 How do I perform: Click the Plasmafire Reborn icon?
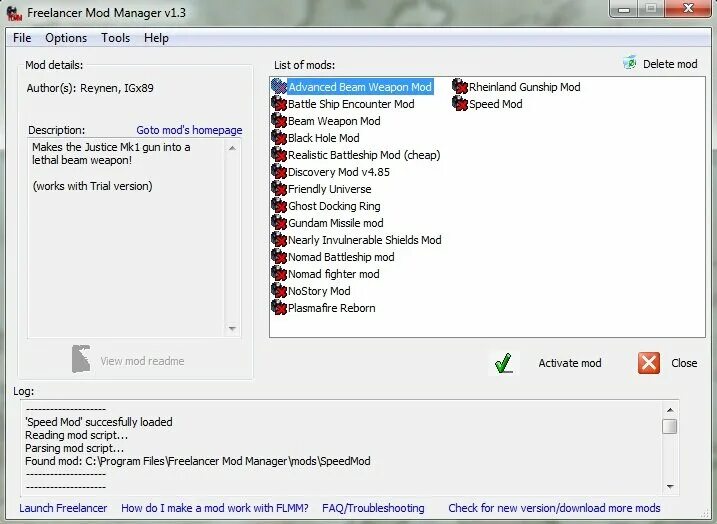tap(279, 307)
